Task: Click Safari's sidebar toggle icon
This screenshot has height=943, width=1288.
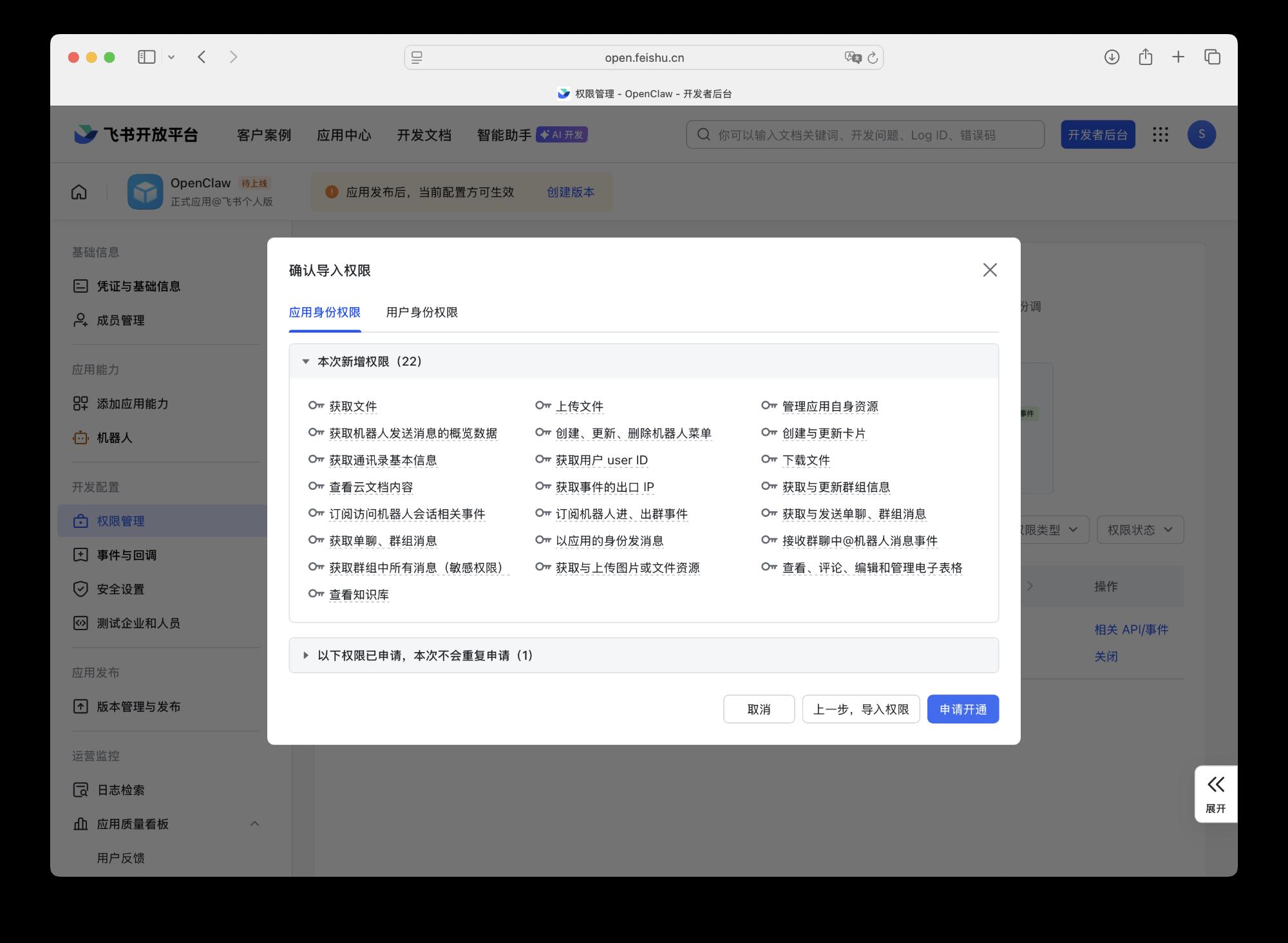Action: 147,57
